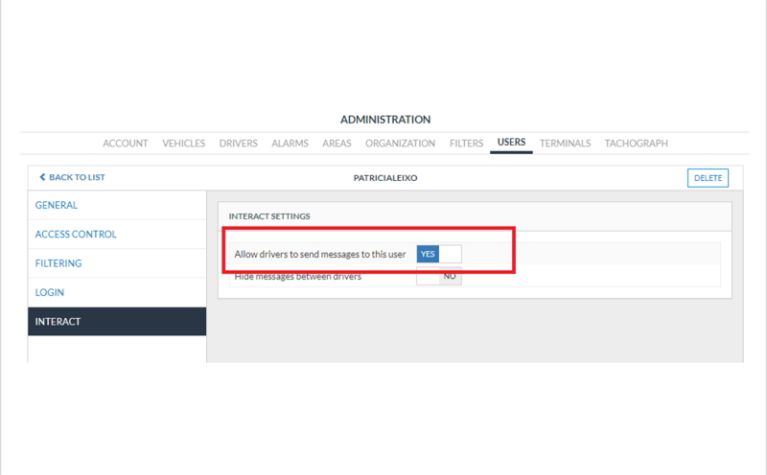Switch to the Filters tab
Viewport: 767px width, 475px height.
click(466, 143)
